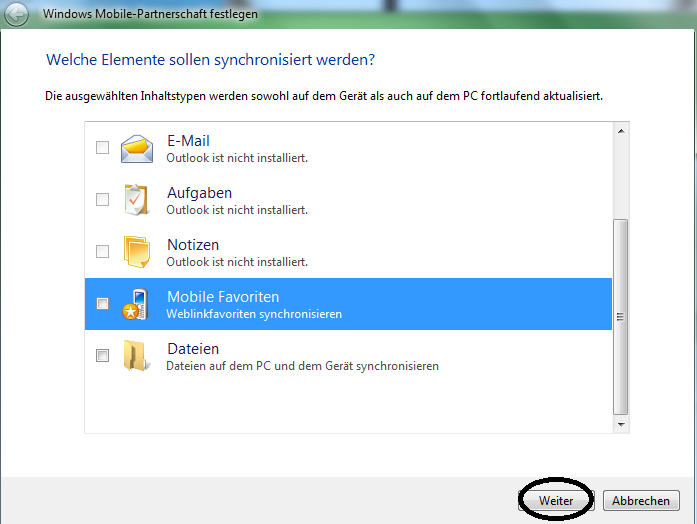697x524 pixels.
Task: Select the Mobile Favoriten title text
Action: tap(223, 297)
